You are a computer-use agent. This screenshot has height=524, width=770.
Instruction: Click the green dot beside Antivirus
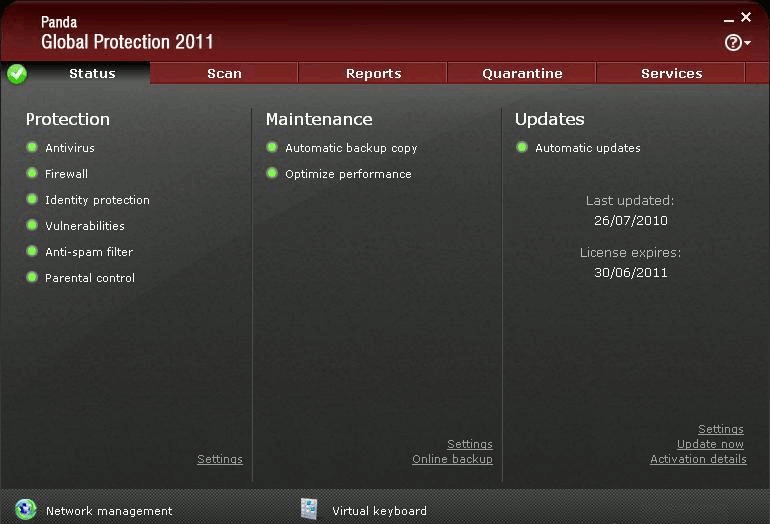(x=32, y=147)
